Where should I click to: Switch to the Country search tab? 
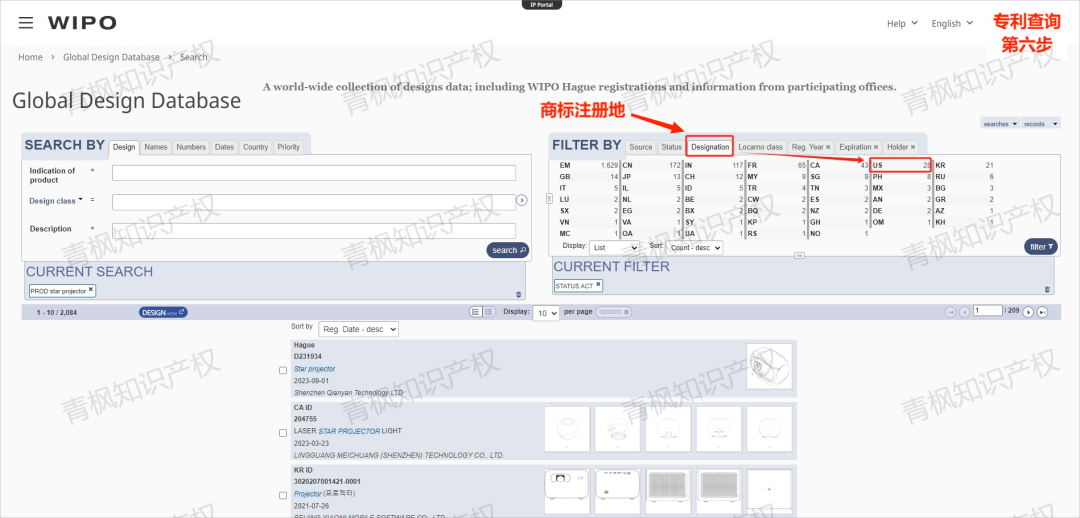(256, 147)
